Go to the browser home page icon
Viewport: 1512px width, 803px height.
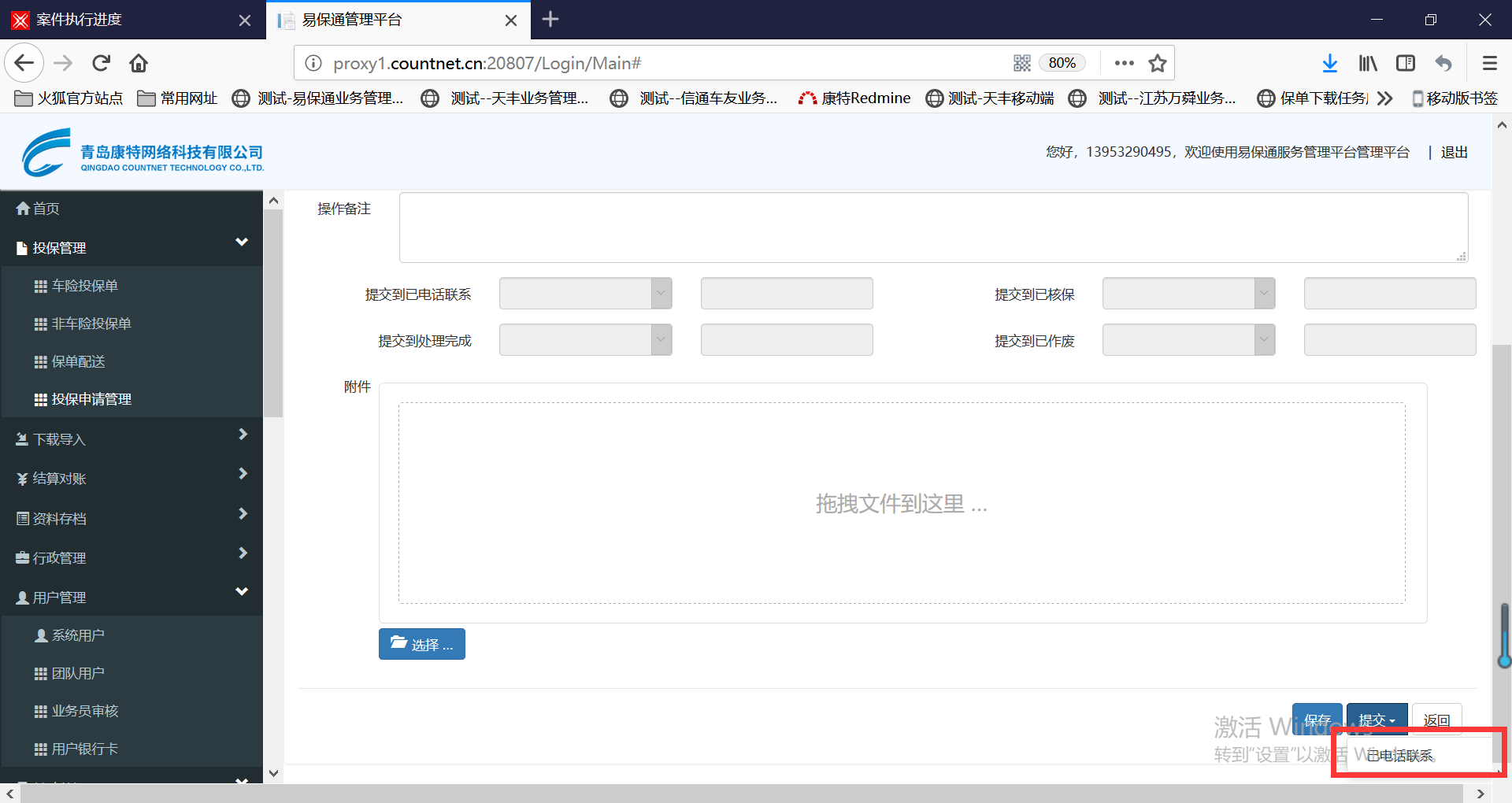click(x=139, y=63)
